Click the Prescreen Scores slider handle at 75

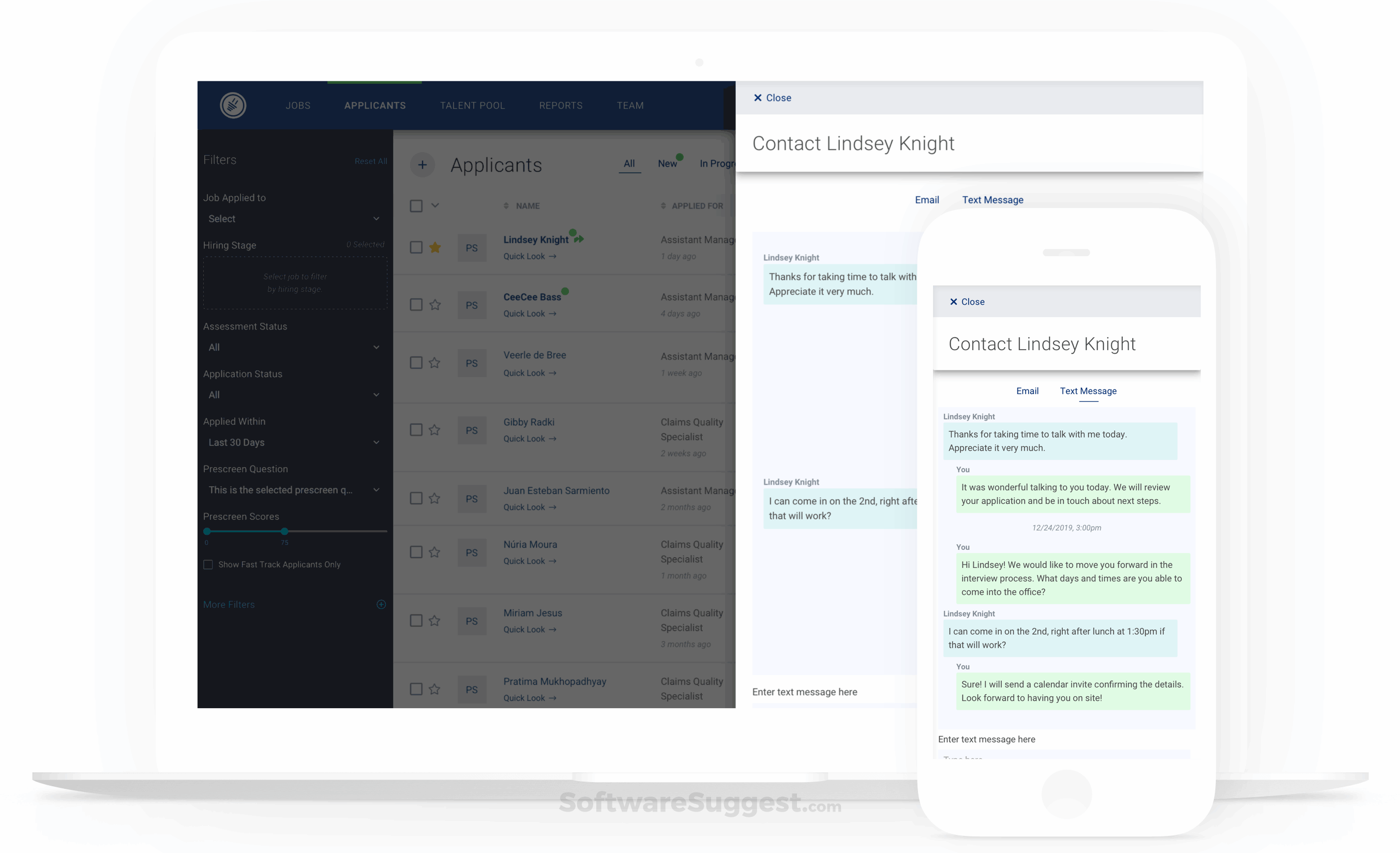click(284, 531)
